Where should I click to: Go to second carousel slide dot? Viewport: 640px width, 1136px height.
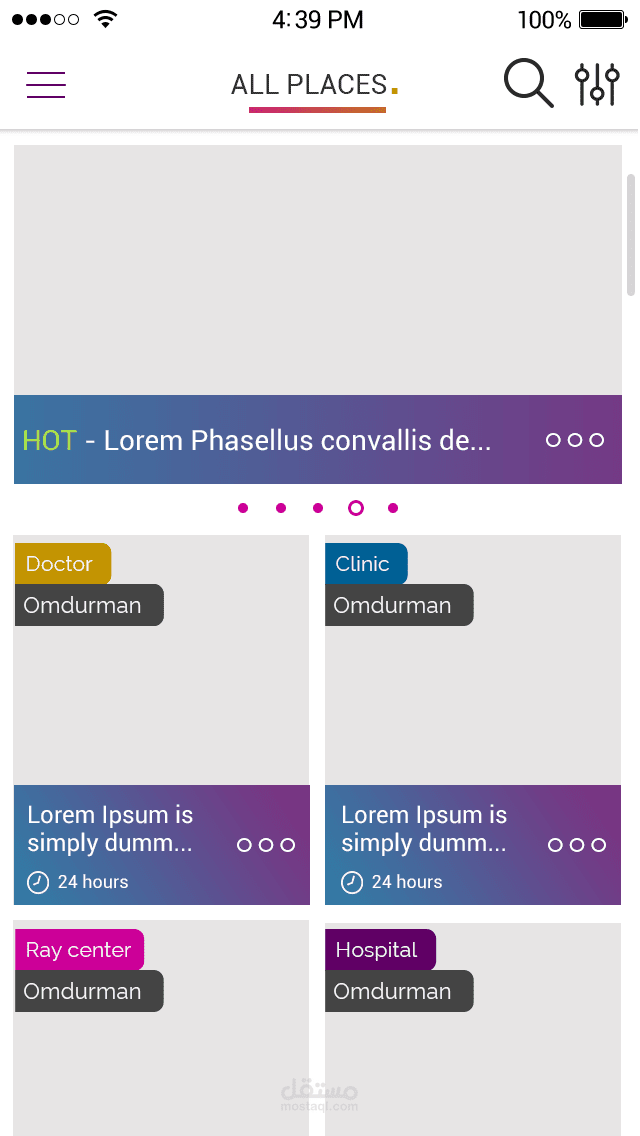pyautogui.click(x=281, y=508)
